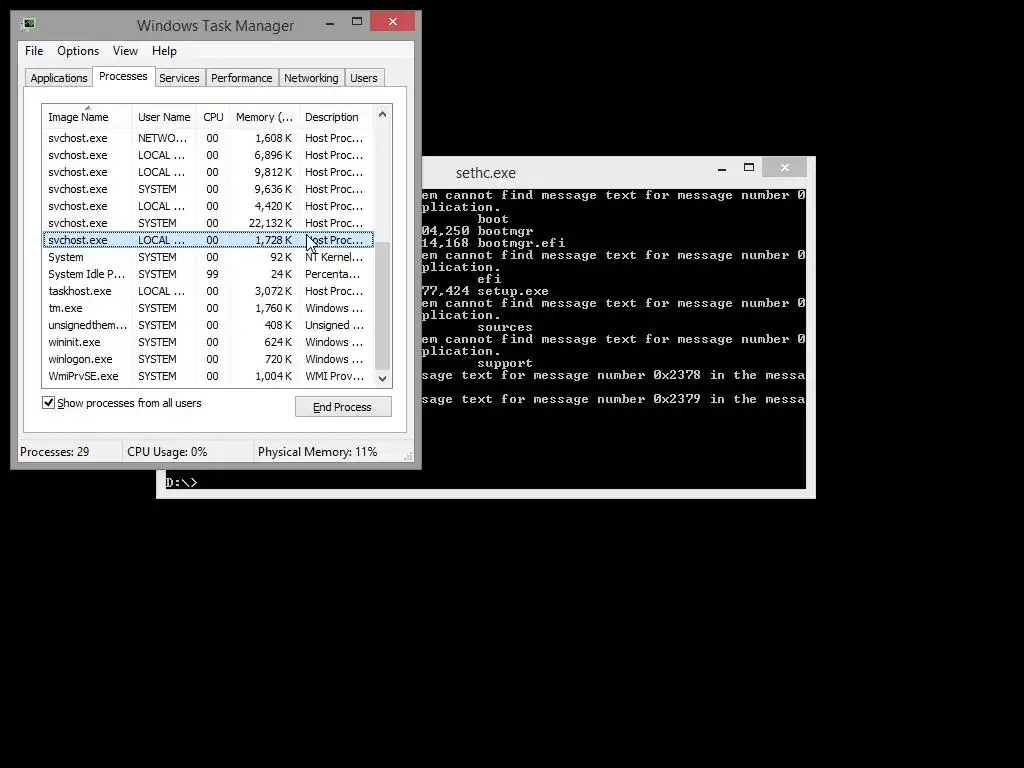
Task: Sort by Description column header
Action: [336, 117]
